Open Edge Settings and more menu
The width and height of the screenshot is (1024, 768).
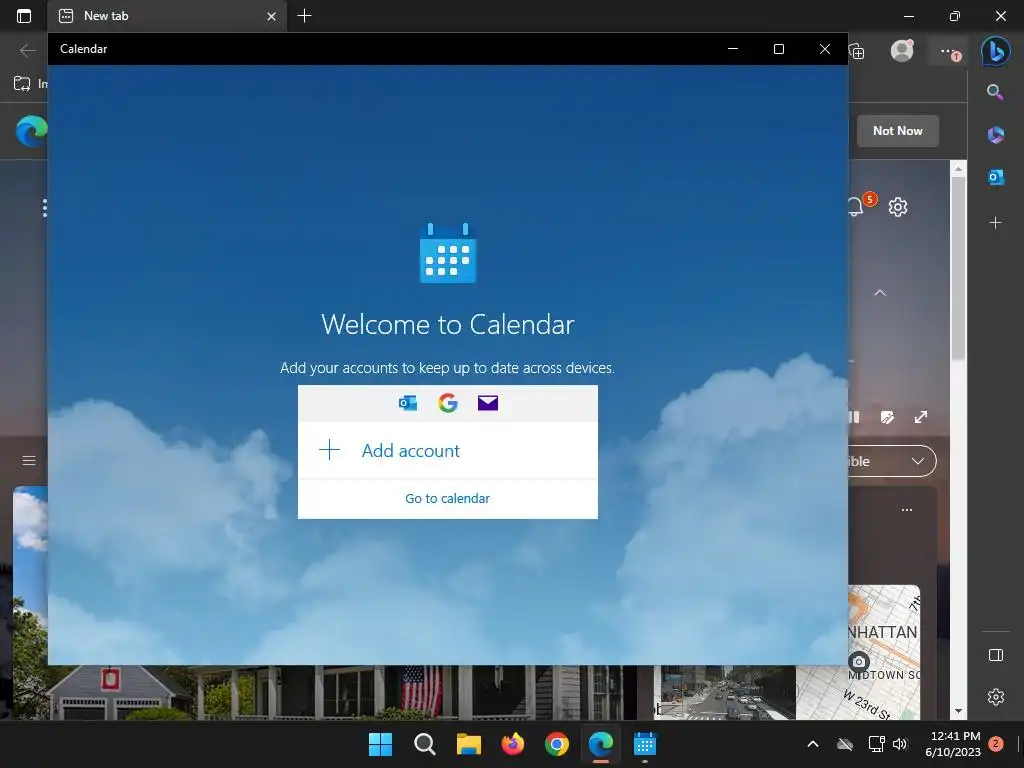tap(949, 51)
